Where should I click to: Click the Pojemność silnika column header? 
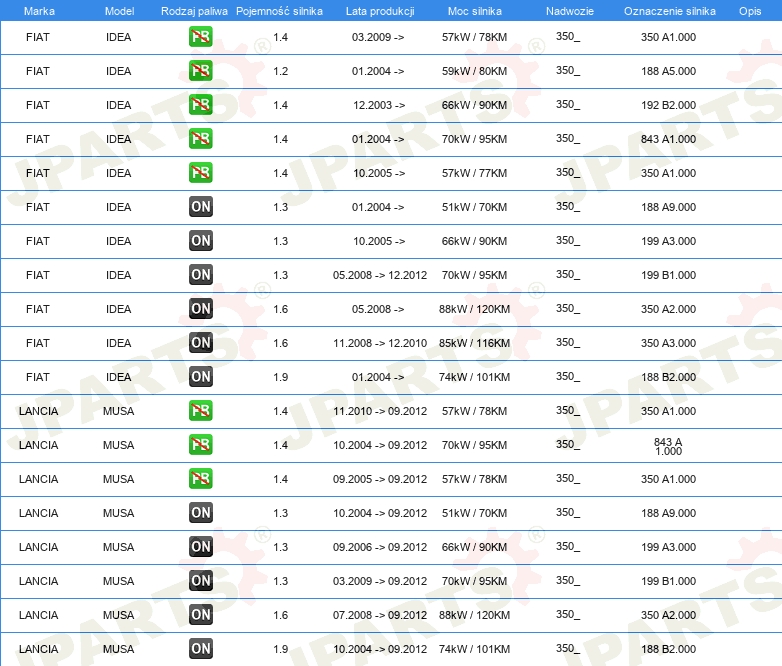(x=279, y=11)
